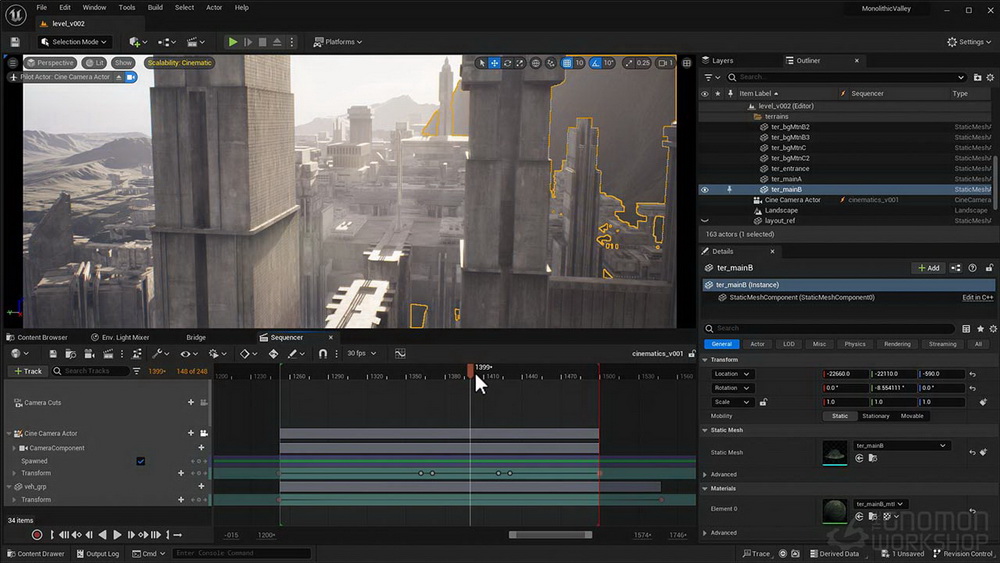Toggle the Spawned checkbox for Cine Camera
Viewport: 1000px width, 563px height.
click(x=141, y=461)
